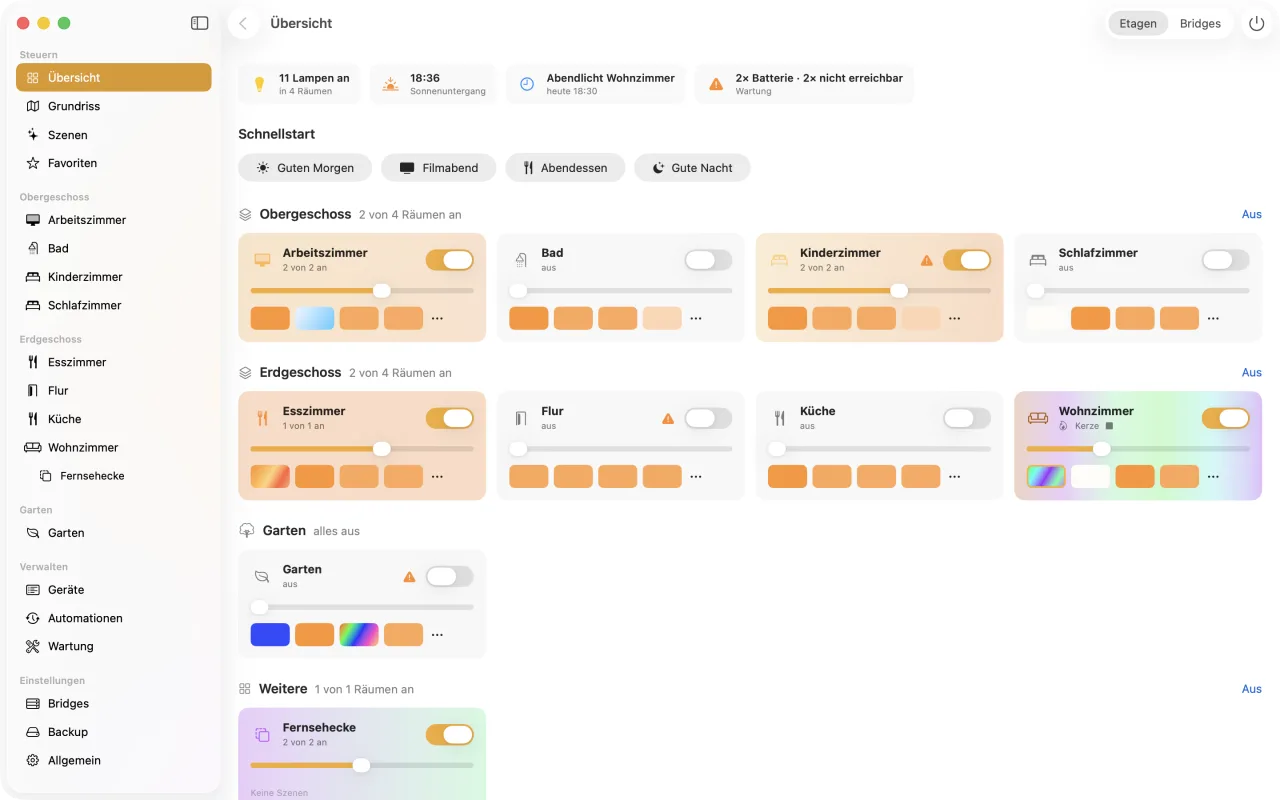Open the Fernsehecke sub-room in sidebar
Image resolution: width=1280 pixels, height=800 pixels.
click(x=114, y=476)
